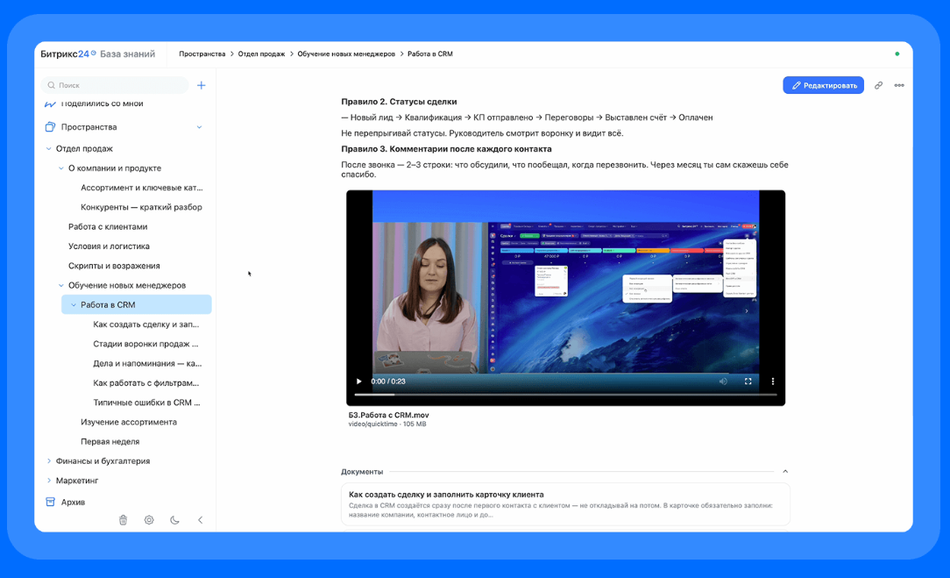Toggle dark mode moon icon
The width and height of the screenshot is (950, 578).
tap(174, 520)
